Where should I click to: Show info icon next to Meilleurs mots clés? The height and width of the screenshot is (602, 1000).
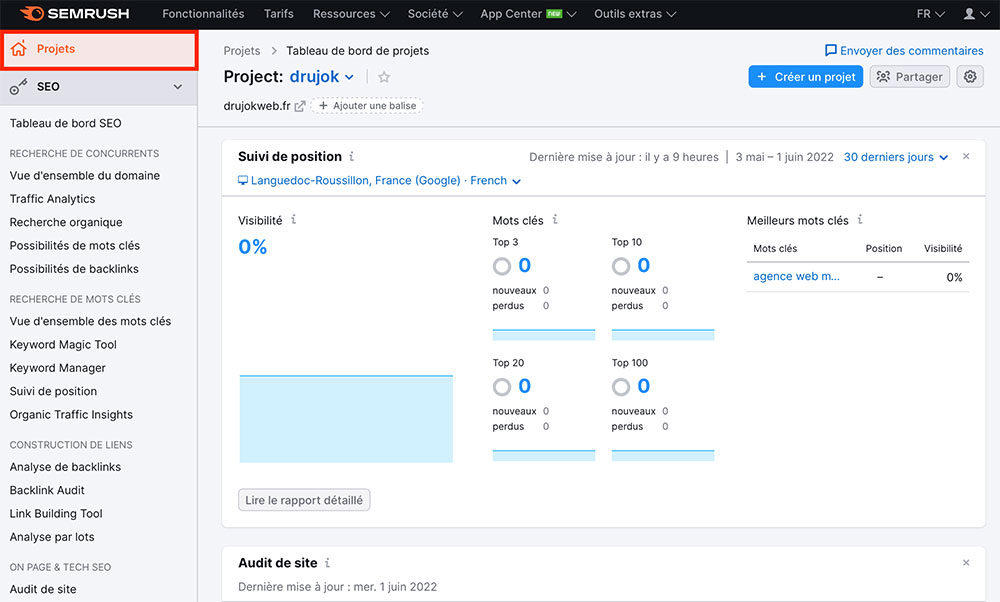(860, 219)
